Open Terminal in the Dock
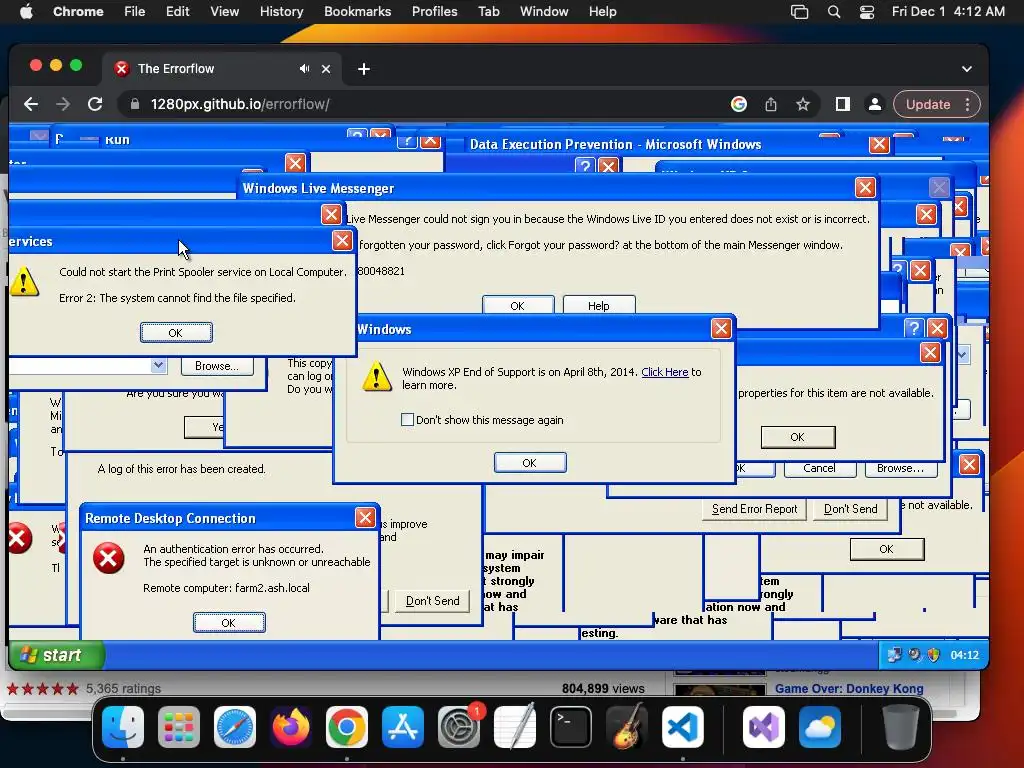Image resolution: width=1024 pixels, height=768 pixels. pyautogui.click(x=571, y=727)
